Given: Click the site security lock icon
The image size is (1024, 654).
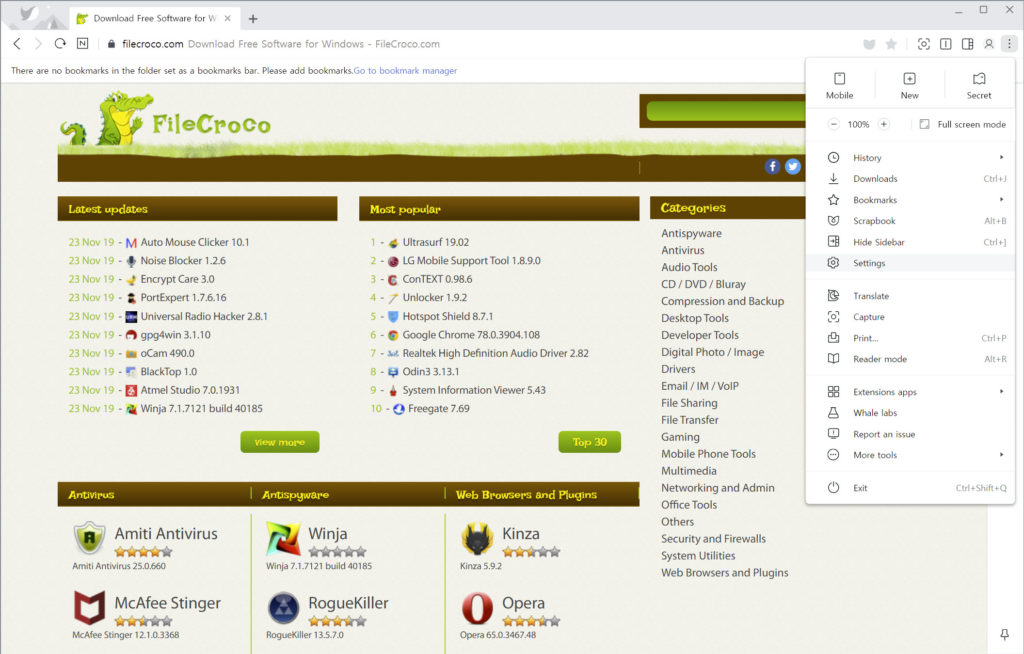Looking at the screenshot, I should (111, 44).
